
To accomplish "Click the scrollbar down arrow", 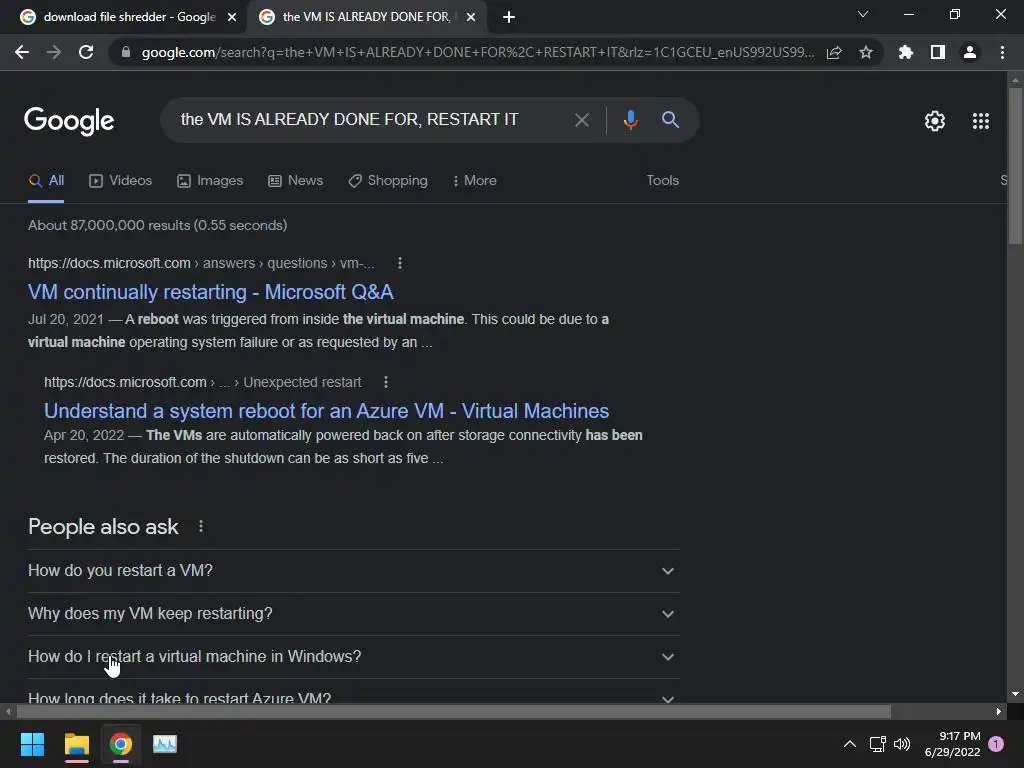I will coord(1014,694).
